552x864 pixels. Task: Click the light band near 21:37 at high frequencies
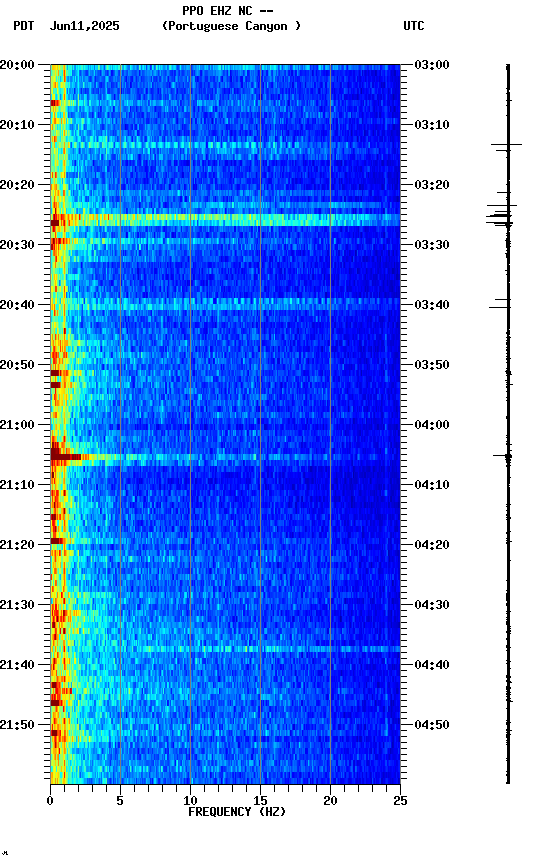tap(270, 649)
